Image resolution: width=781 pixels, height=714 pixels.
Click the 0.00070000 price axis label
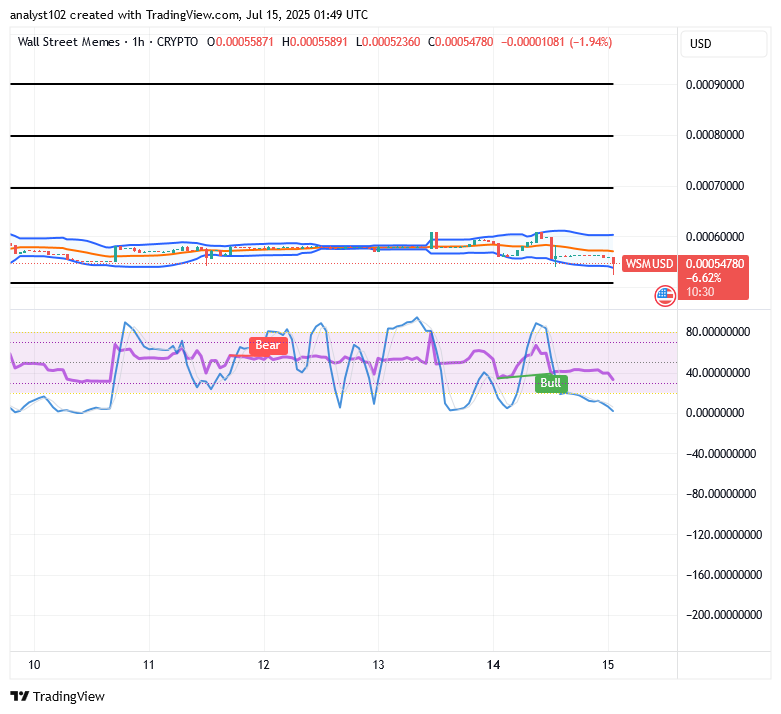(x=715, y=186)
